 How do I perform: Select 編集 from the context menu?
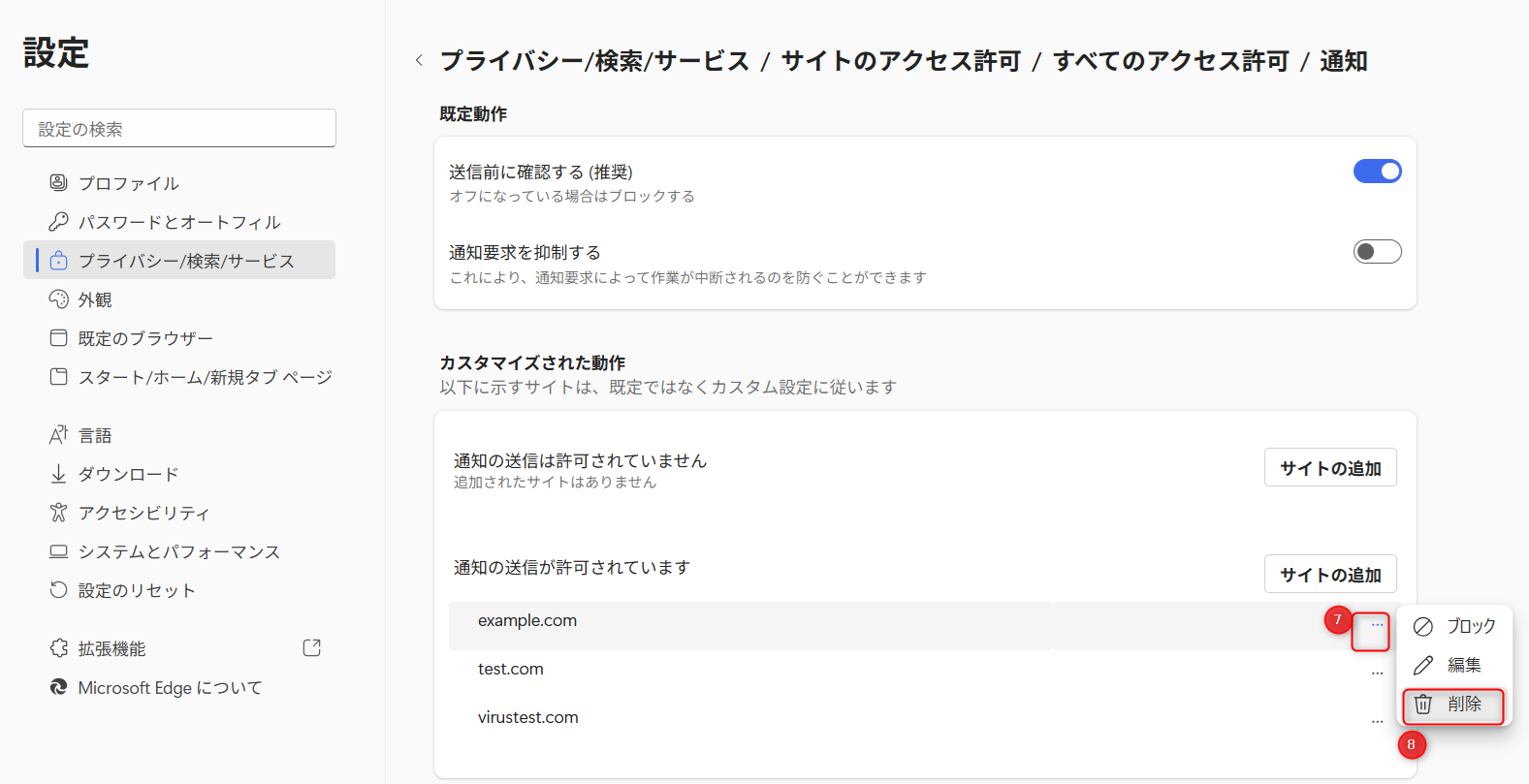pyautogui.click(x=1452, y=666)
